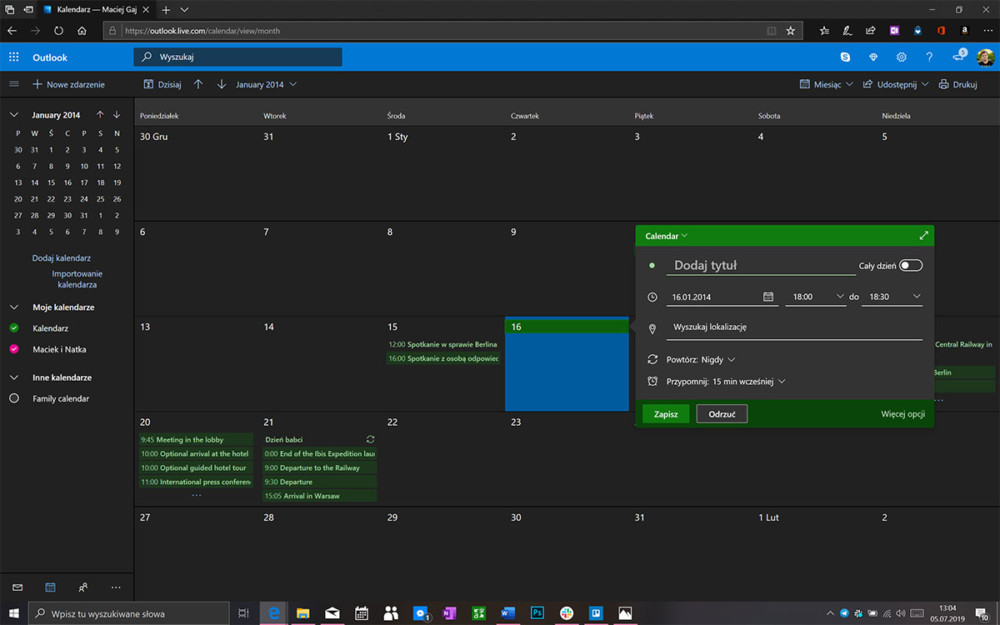
Task: Open the date picker calendar icon in popup
Action: tap(768, 297)
